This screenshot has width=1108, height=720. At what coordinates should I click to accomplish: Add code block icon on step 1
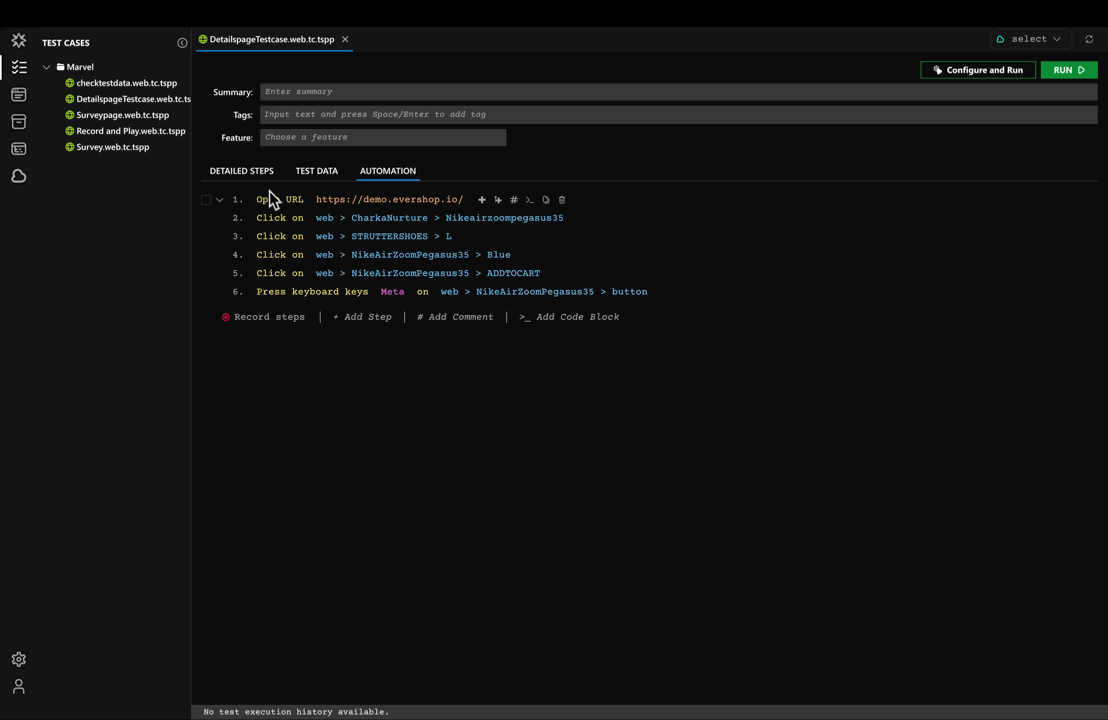click(529, 200)
